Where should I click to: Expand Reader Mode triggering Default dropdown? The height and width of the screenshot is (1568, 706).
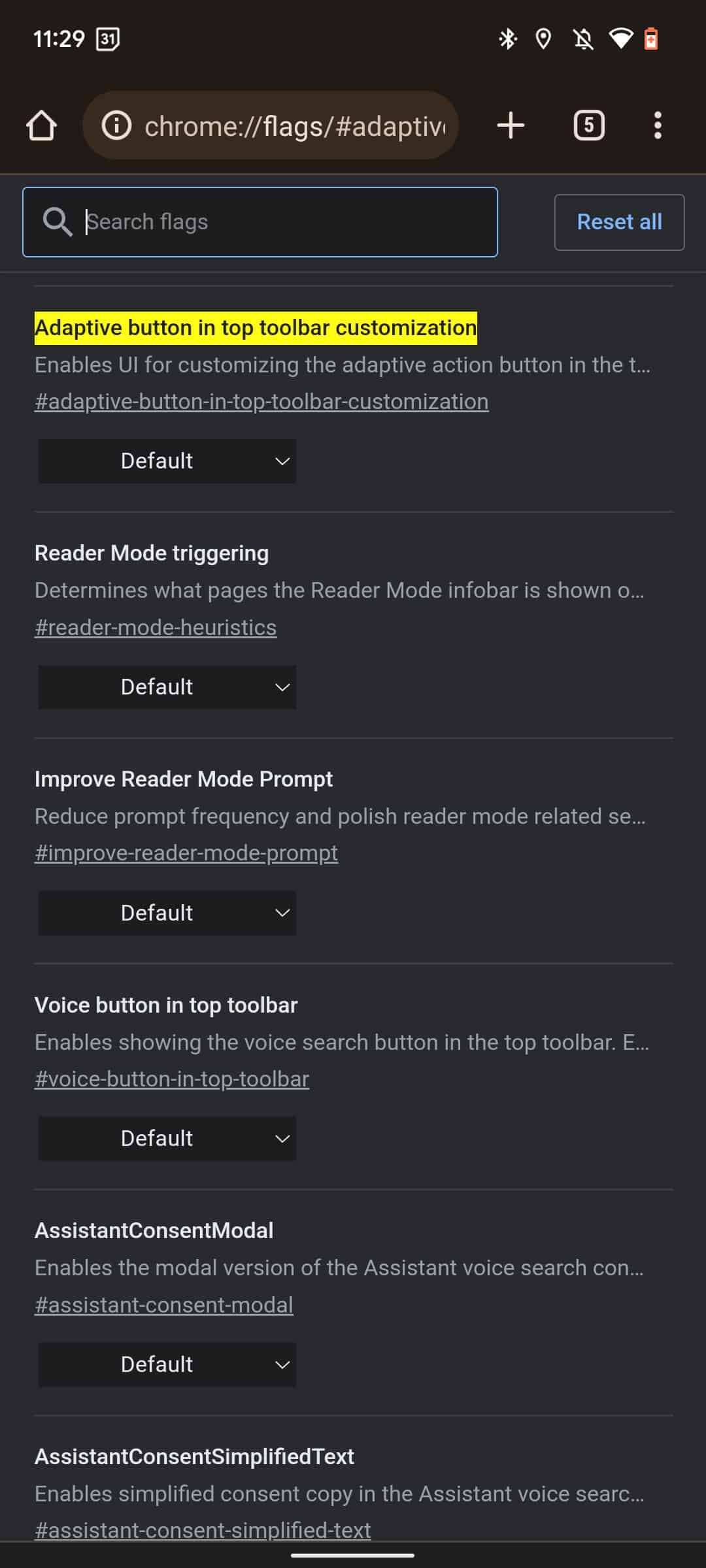[x=167, y=687]
